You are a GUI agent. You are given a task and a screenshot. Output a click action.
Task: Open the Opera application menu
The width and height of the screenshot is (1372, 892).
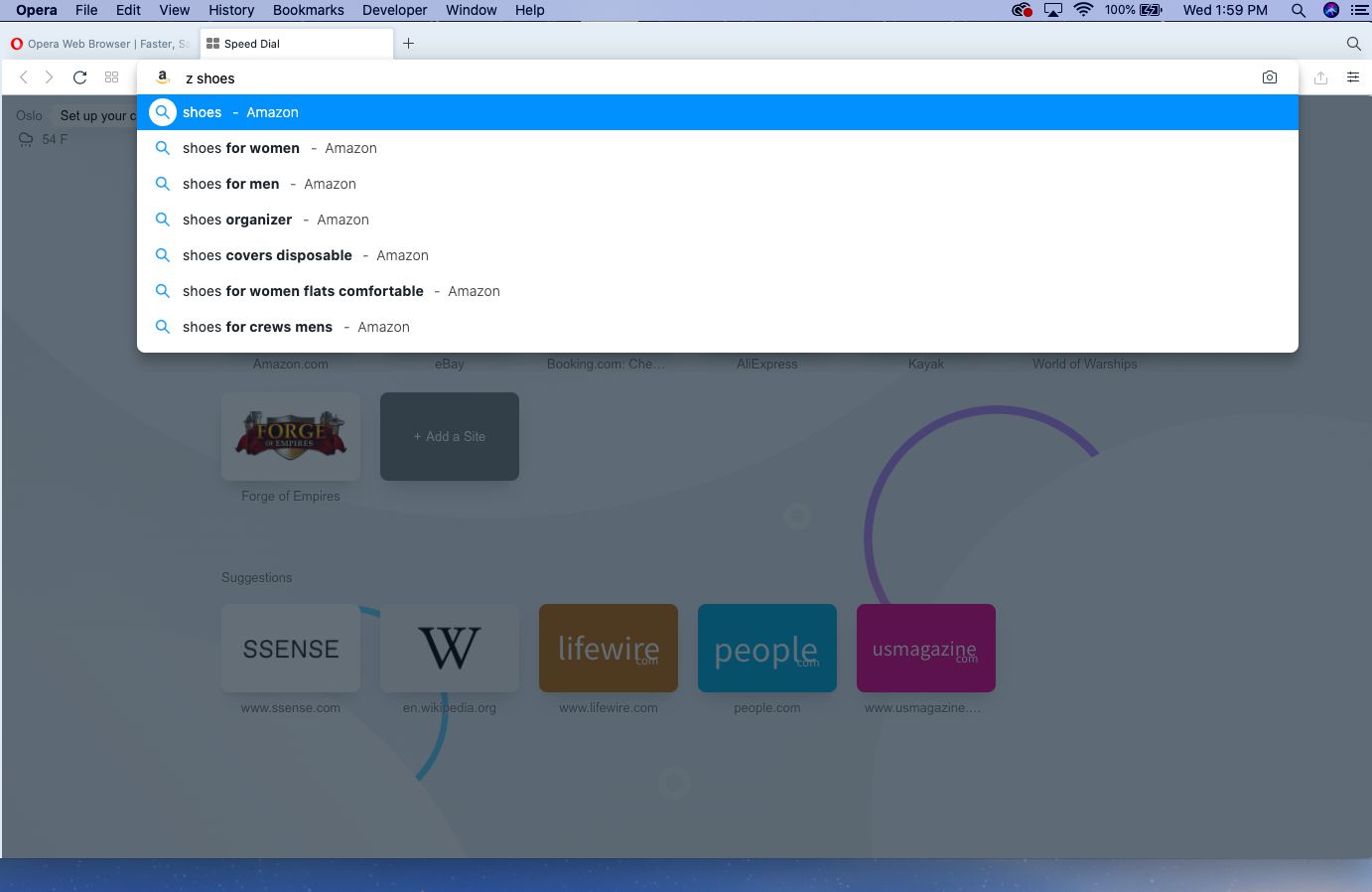click(37, 10)
